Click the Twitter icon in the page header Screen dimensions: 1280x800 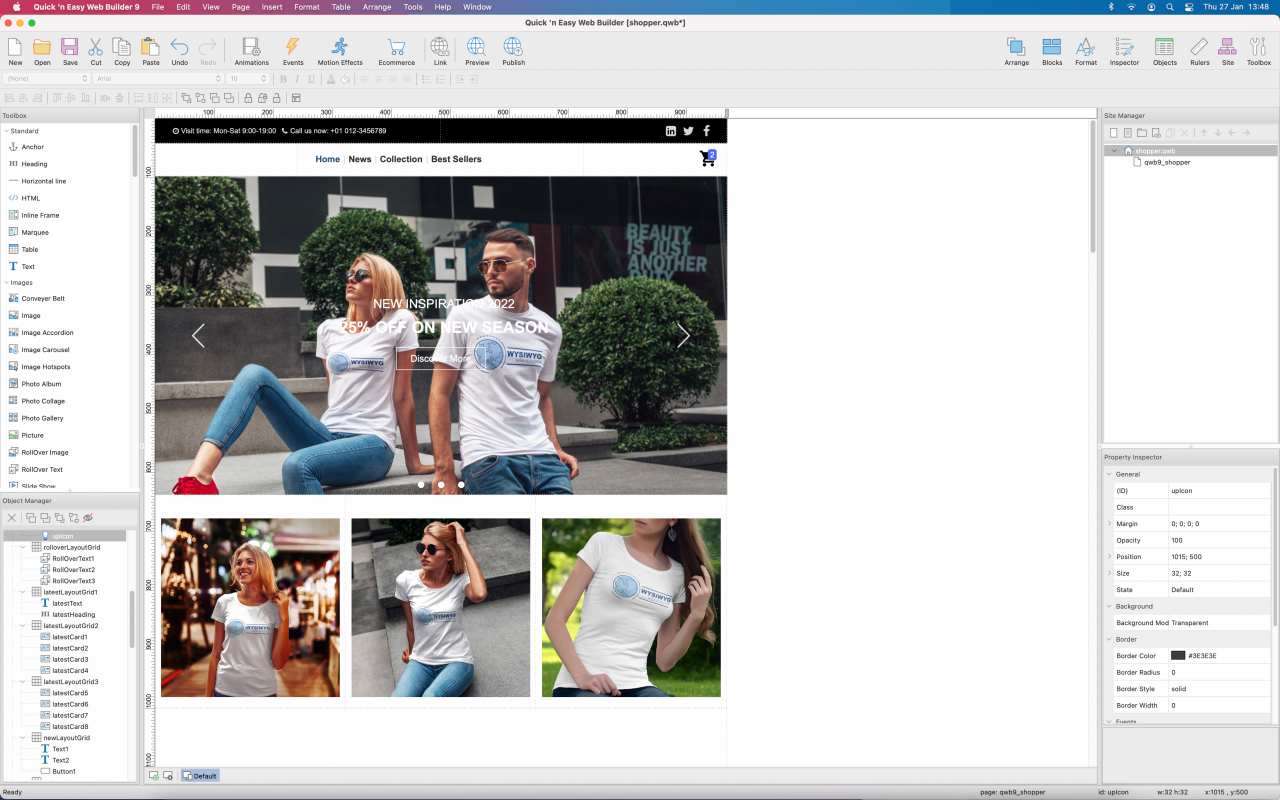[x=688, y=131]
